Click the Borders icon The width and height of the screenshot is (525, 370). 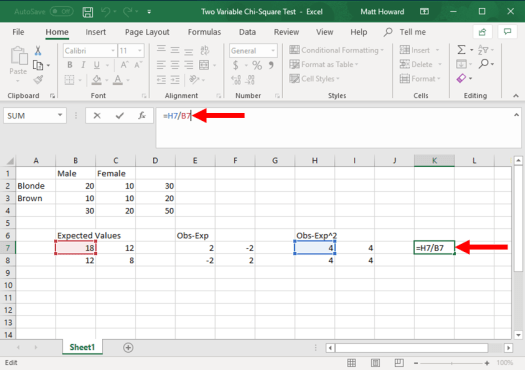(69, 80)
